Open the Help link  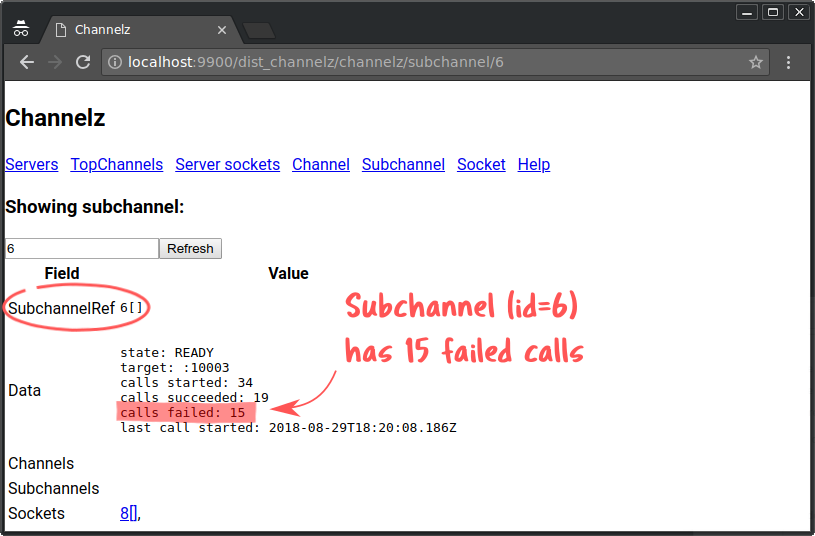click(x=534, y=165)
